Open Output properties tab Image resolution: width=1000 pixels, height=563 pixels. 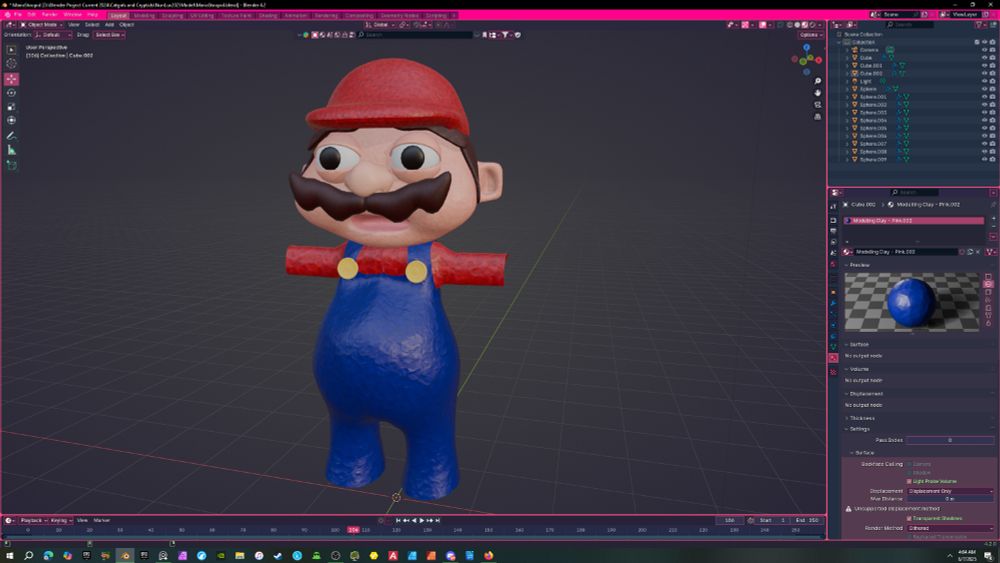[x=834, y=231]
